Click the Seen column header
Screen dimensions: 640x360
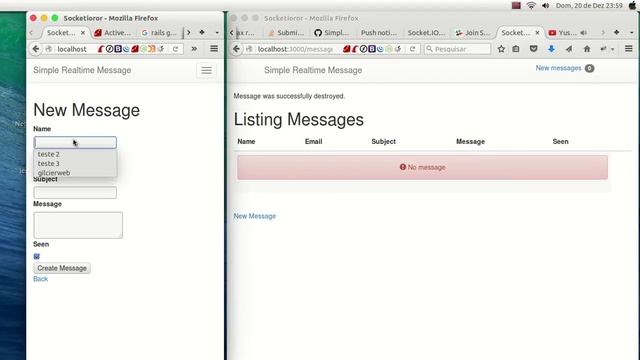click(x=560, y=142)
